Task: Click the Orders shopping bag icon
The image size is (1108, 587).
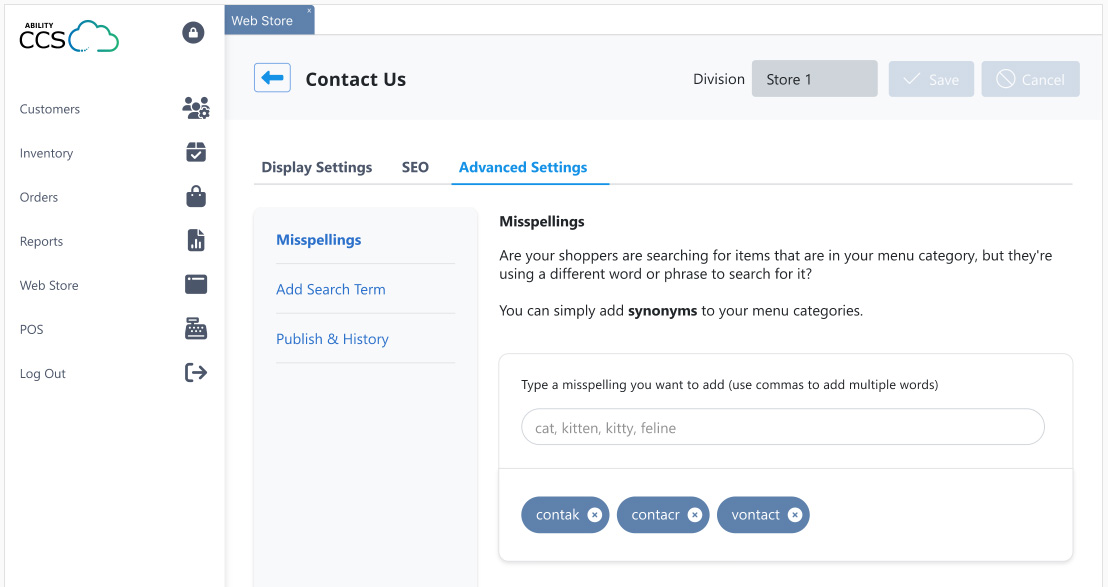Action: point(195,196)
